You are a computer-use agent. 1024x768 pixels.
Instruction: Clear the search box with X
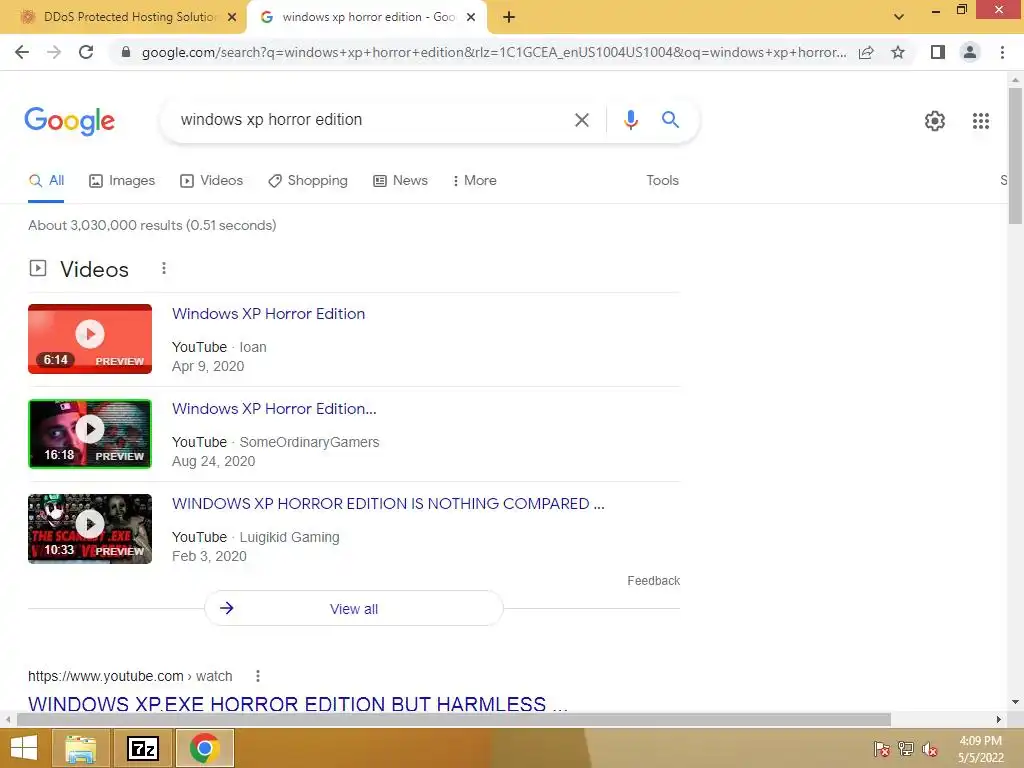click(581, 120)
